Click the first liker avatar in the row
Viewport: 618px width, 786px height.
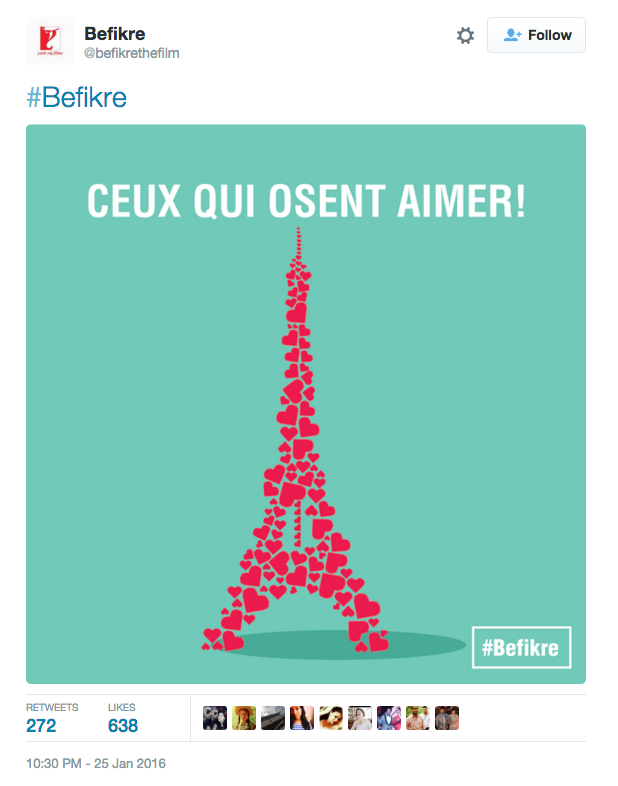tap(215, 718)
